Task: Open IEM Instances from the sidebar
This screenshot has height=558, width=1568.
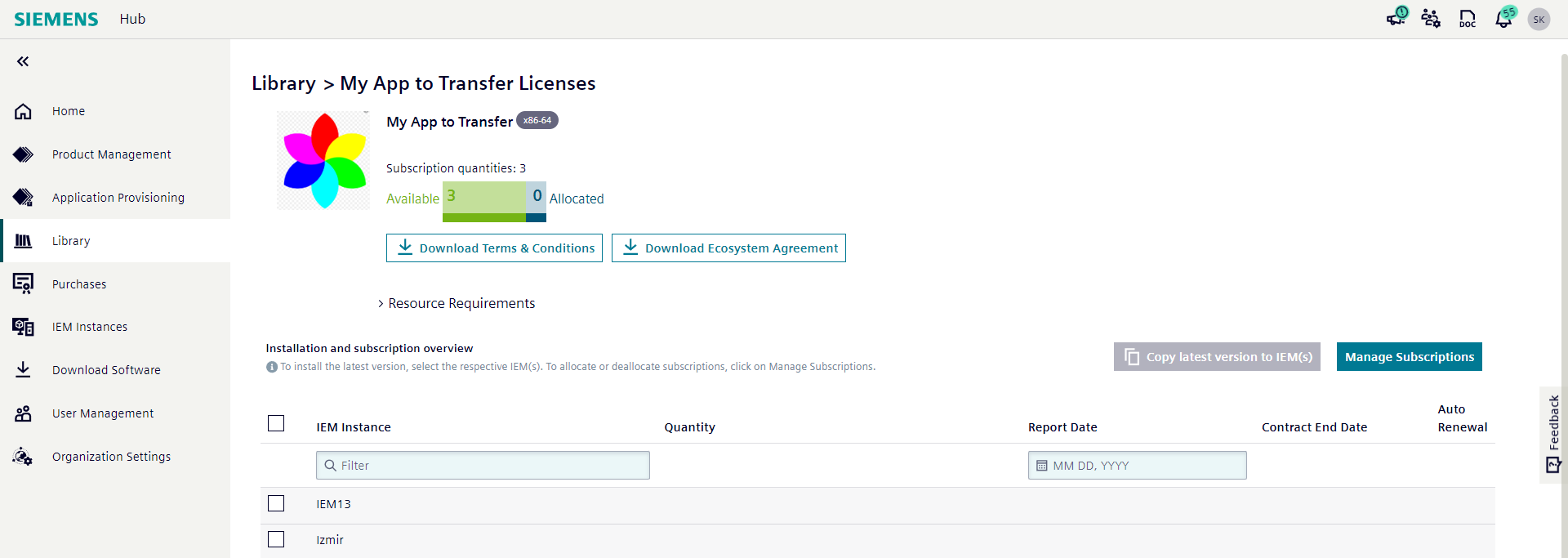Action: pos(90,327)
